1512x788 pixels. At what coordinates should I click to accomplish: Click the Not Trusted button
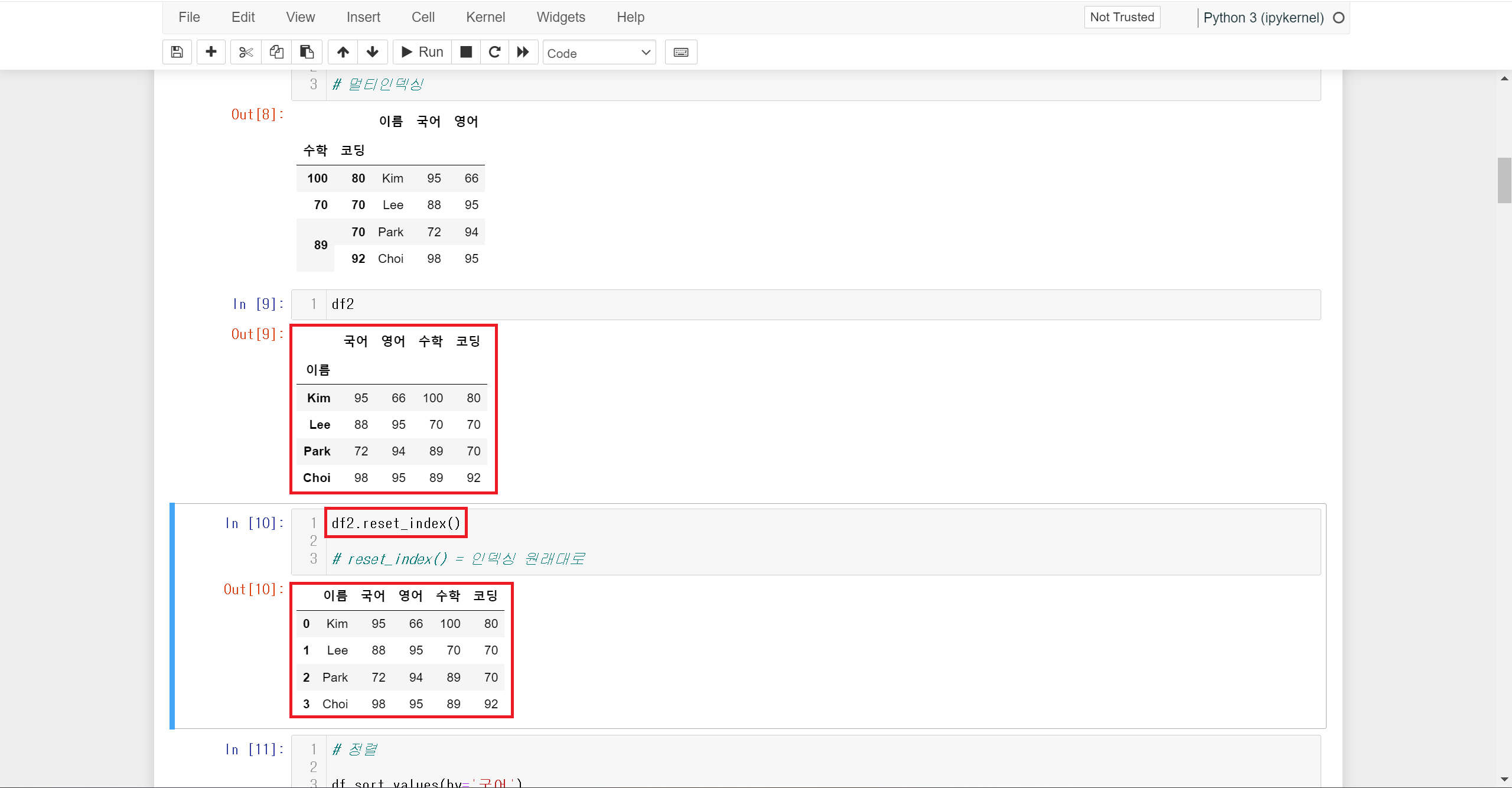(x=1122, y=17)
